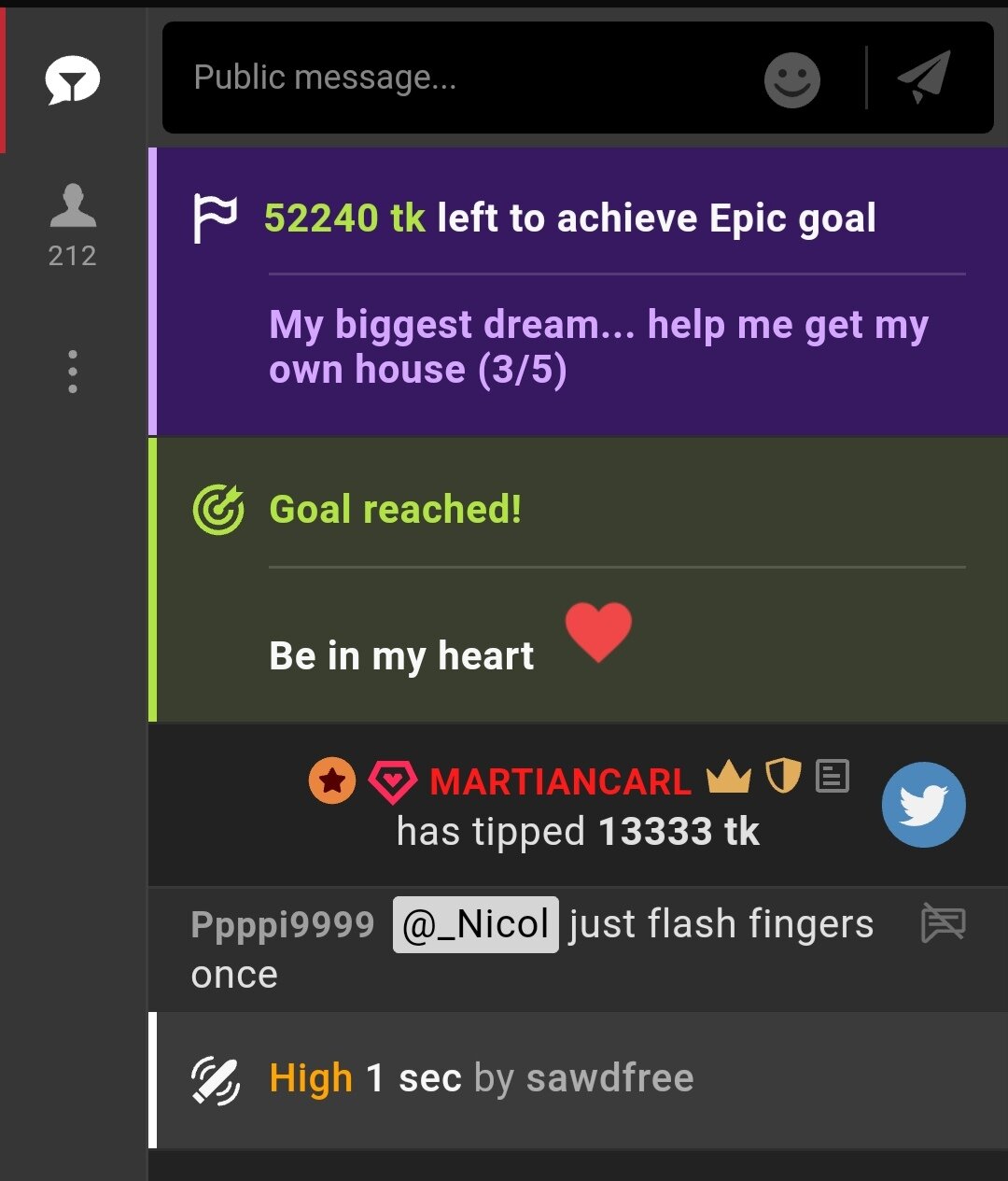This screenshot has height=1181, width=1008.
Task: Open MARTIANCARL user profile
Action: pyautogui.click(x=560, y=781)
